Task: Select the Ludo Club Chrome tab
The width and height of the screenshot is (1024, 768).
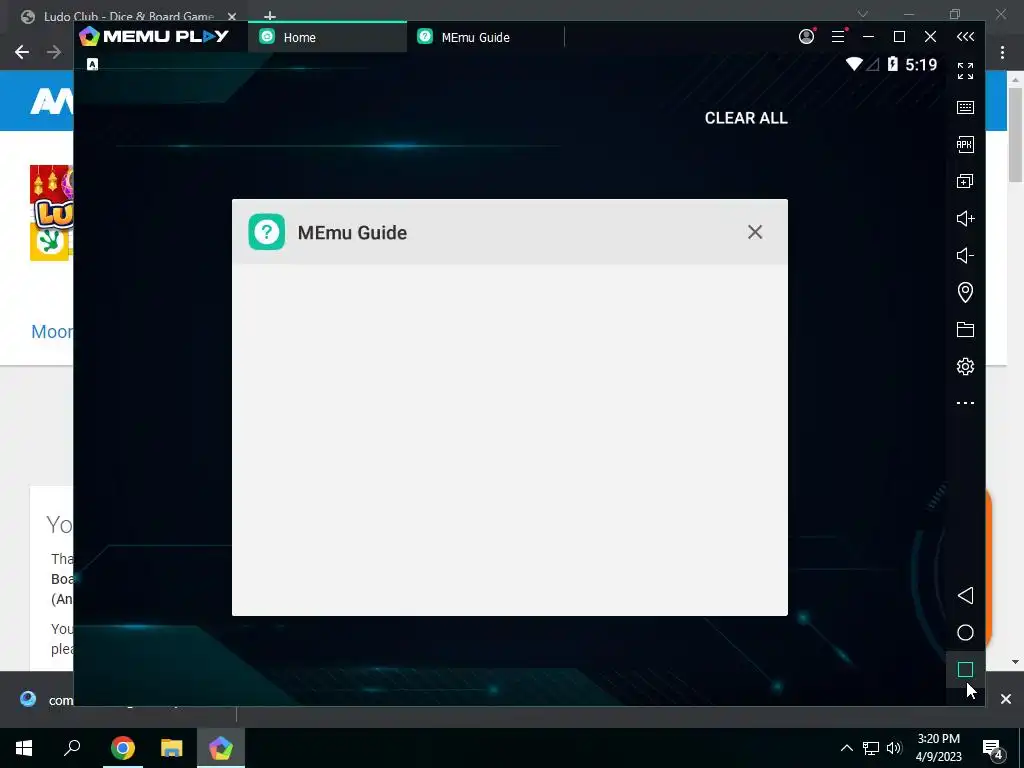Action: 127,16
